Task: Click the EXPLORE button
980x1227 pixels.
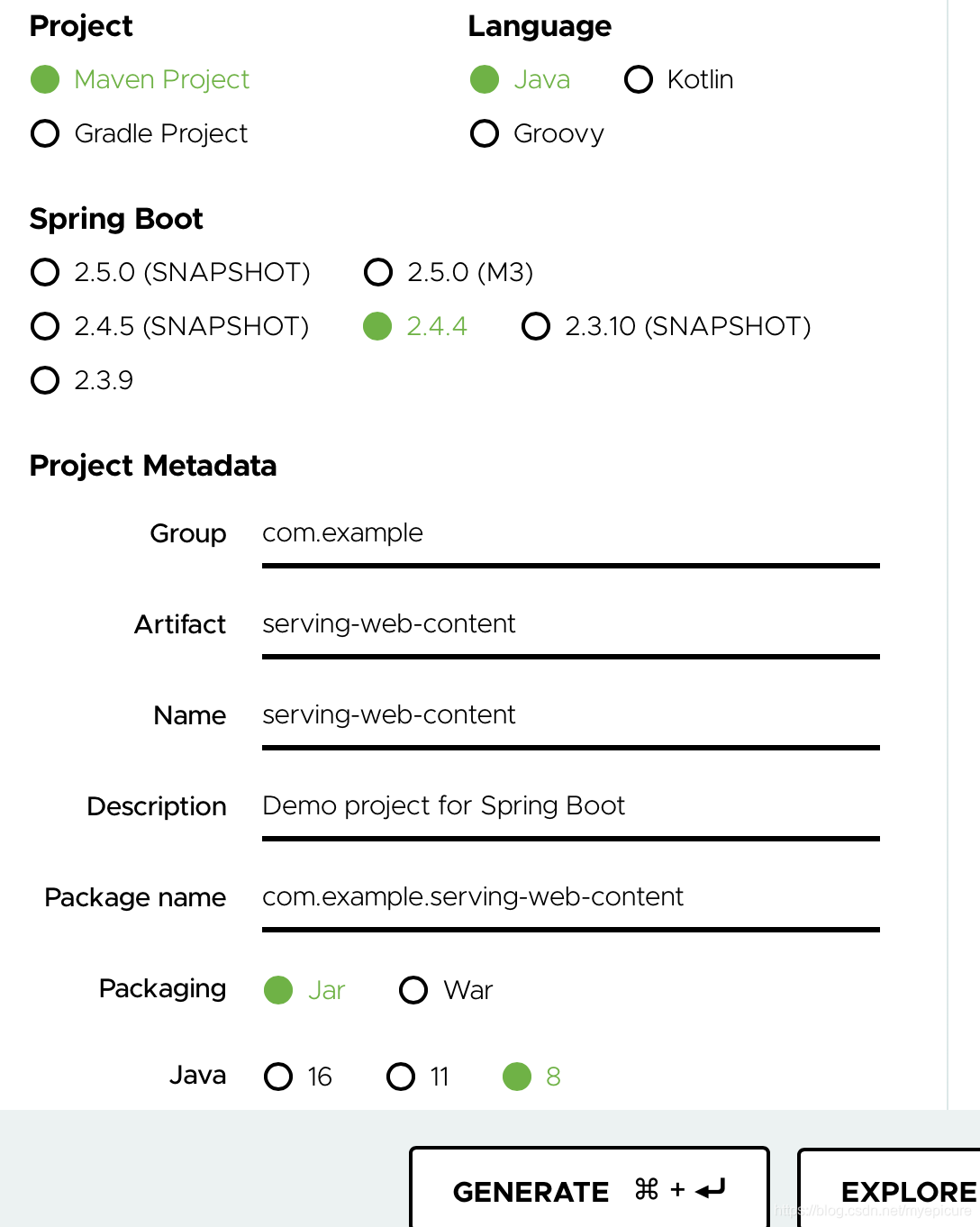Action: pyautogui.click(x=903, y=1190)
